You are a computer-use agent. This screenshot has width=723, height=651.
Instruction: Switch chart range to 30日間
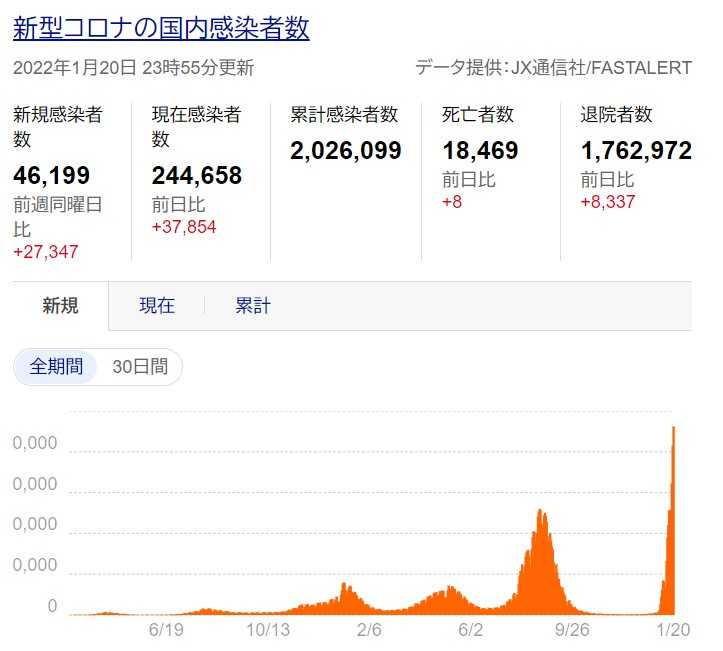[140, 367]
